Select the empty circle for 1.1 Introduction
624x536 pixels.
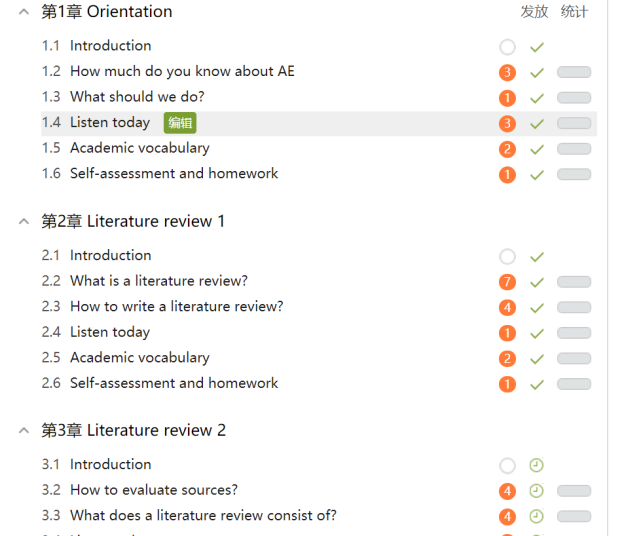coord(507,47)
